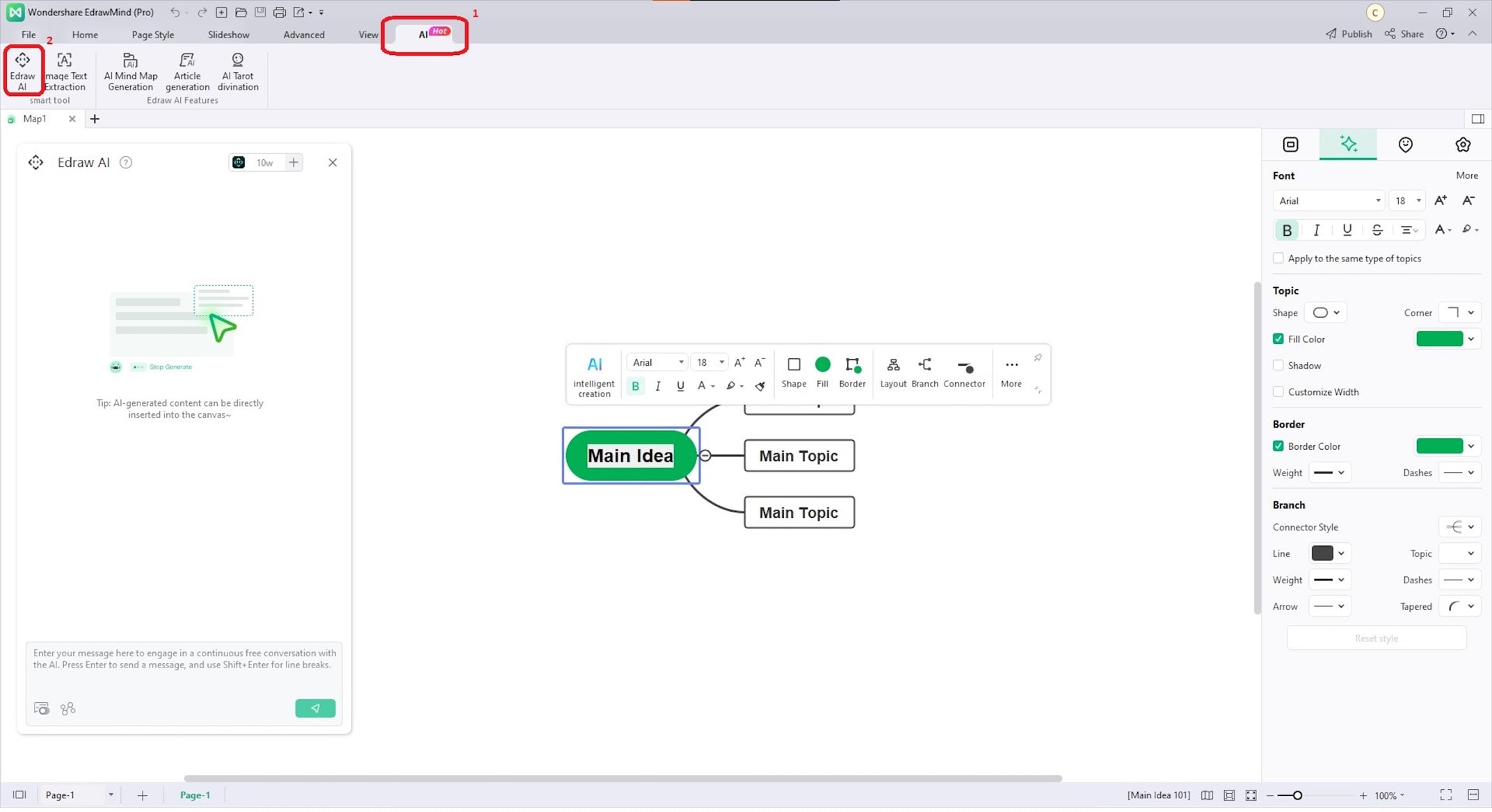Select the Advanced menu item
Image resolution: width=1492 pixels, height=812 pixels.
[x=302, y=34]
